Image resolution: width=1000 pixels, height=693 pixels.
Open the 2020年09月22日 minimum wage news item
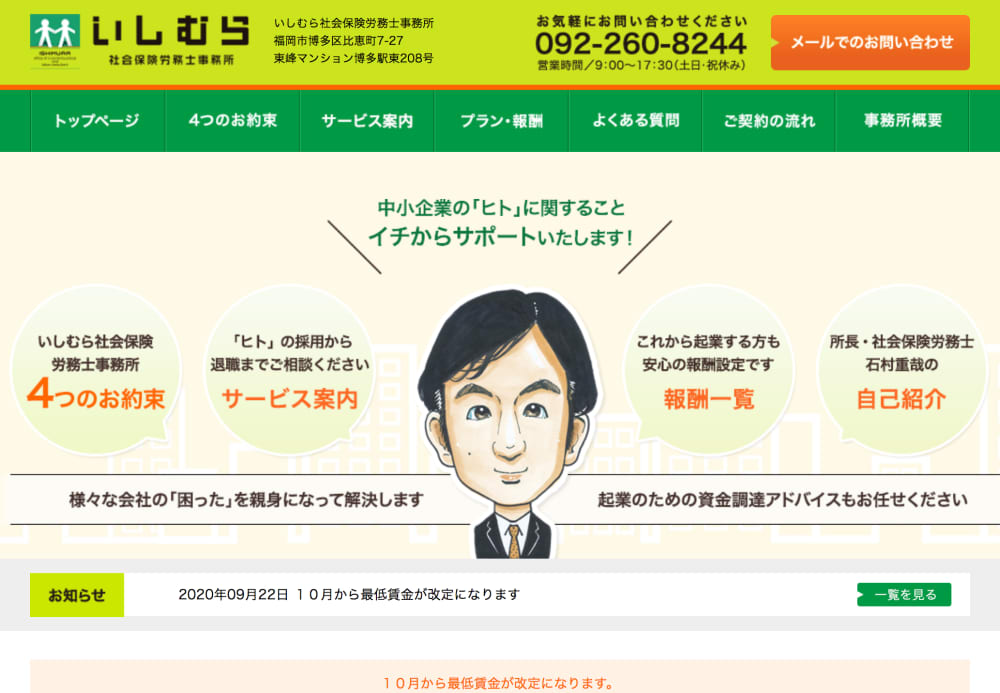click(349, 595)
